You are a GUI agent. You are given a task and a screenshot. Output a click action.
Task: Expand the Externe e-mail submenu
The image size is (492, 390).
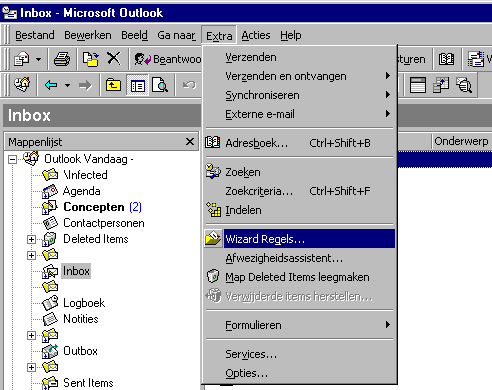pos(299,114)
